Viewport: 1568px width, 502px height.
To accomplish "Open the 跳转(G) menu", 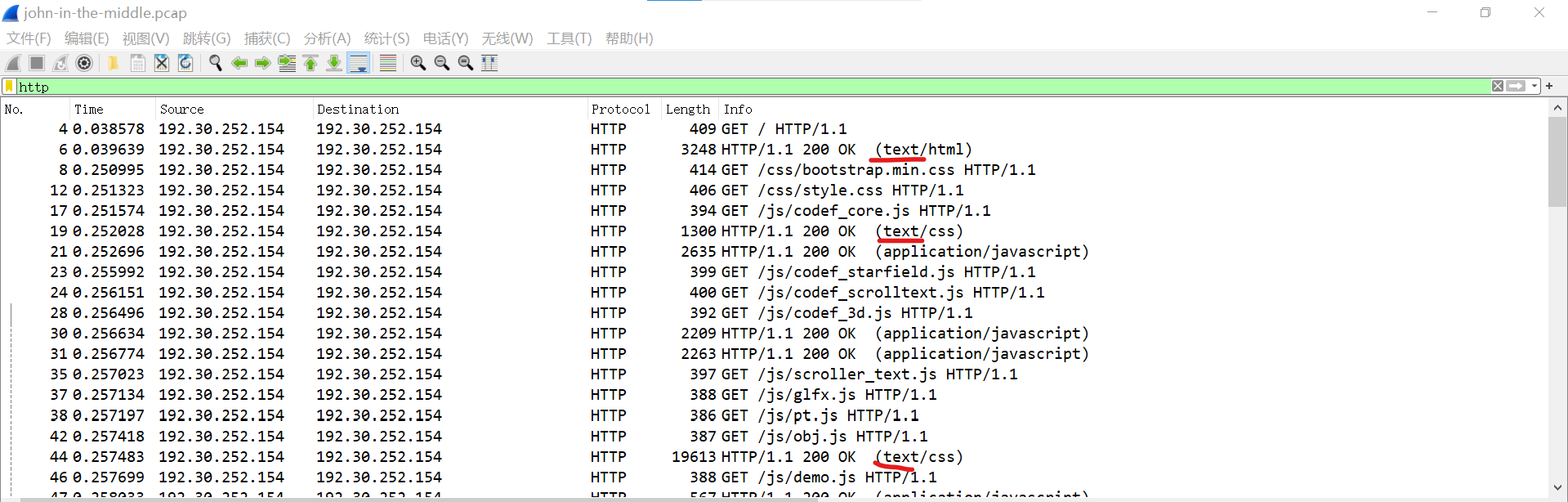I will [x=207, y=38].
